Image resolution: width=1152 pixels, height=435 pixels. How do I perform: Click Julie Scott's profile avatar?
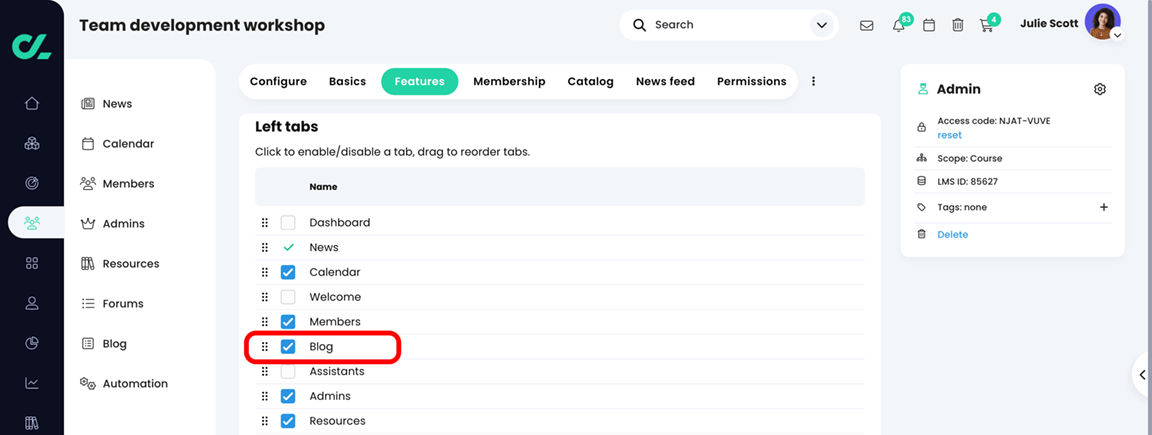pos(1101,21)
